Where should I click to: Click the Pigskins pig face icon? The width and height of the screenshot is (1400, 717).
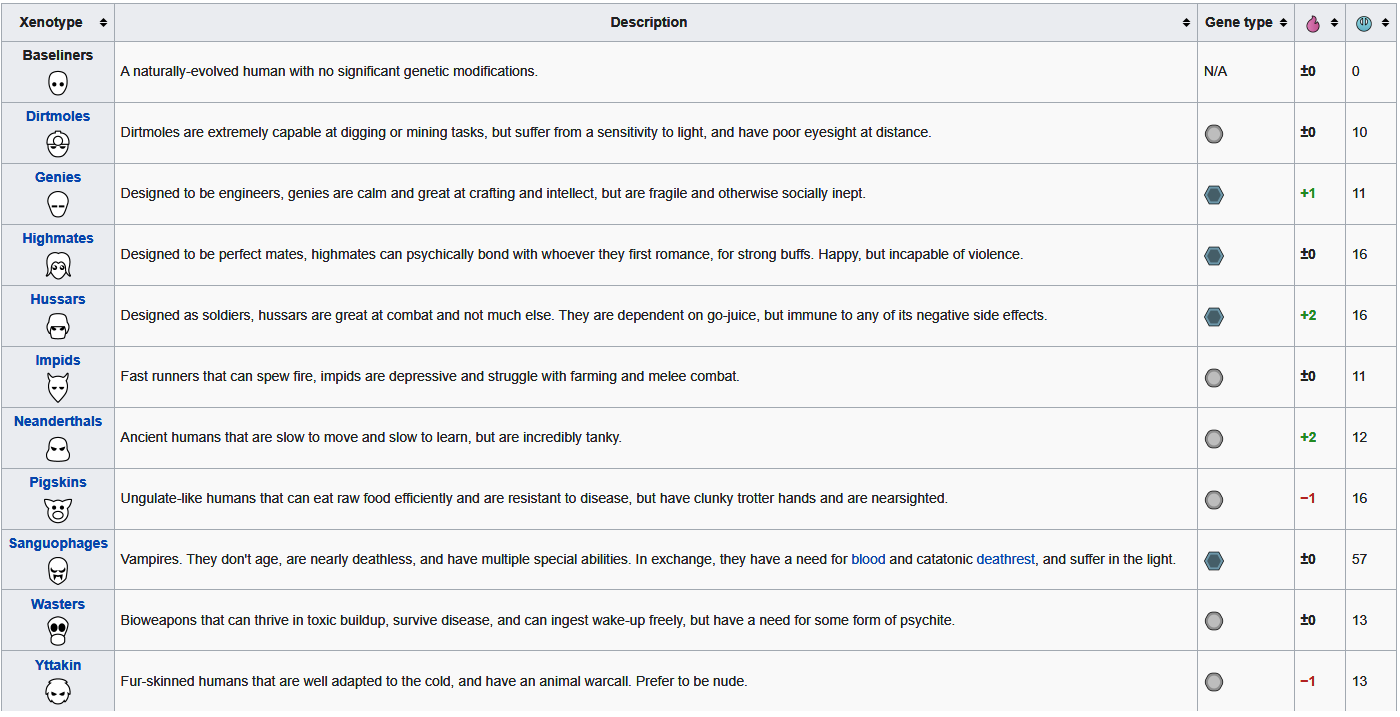(x=58, y=510)
